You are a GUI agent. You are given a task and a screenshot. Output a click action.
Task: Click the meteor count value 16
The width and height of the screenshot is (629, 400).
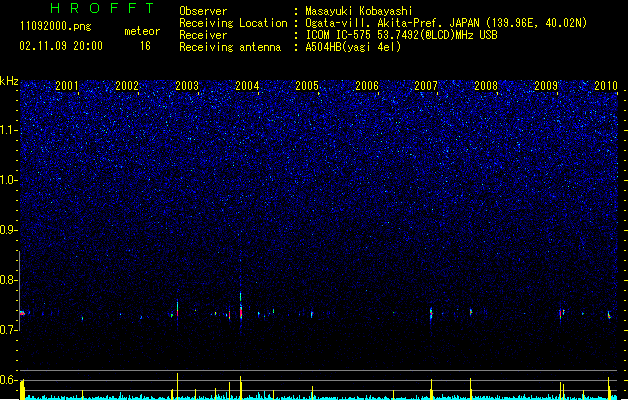tap(145, 46)
